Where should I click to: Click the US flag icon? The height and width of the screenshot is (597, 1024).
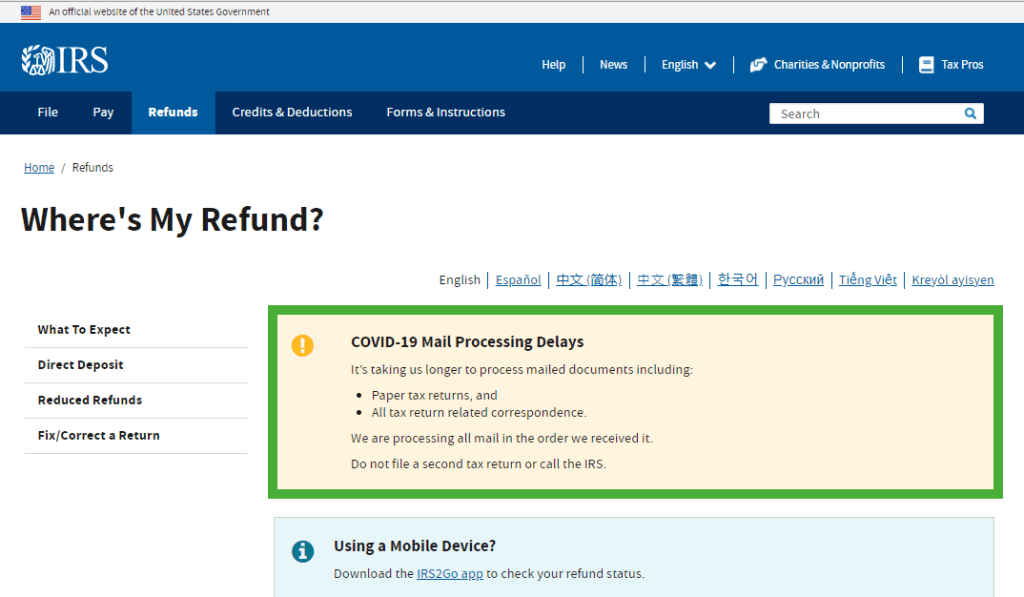pos(31,12)
